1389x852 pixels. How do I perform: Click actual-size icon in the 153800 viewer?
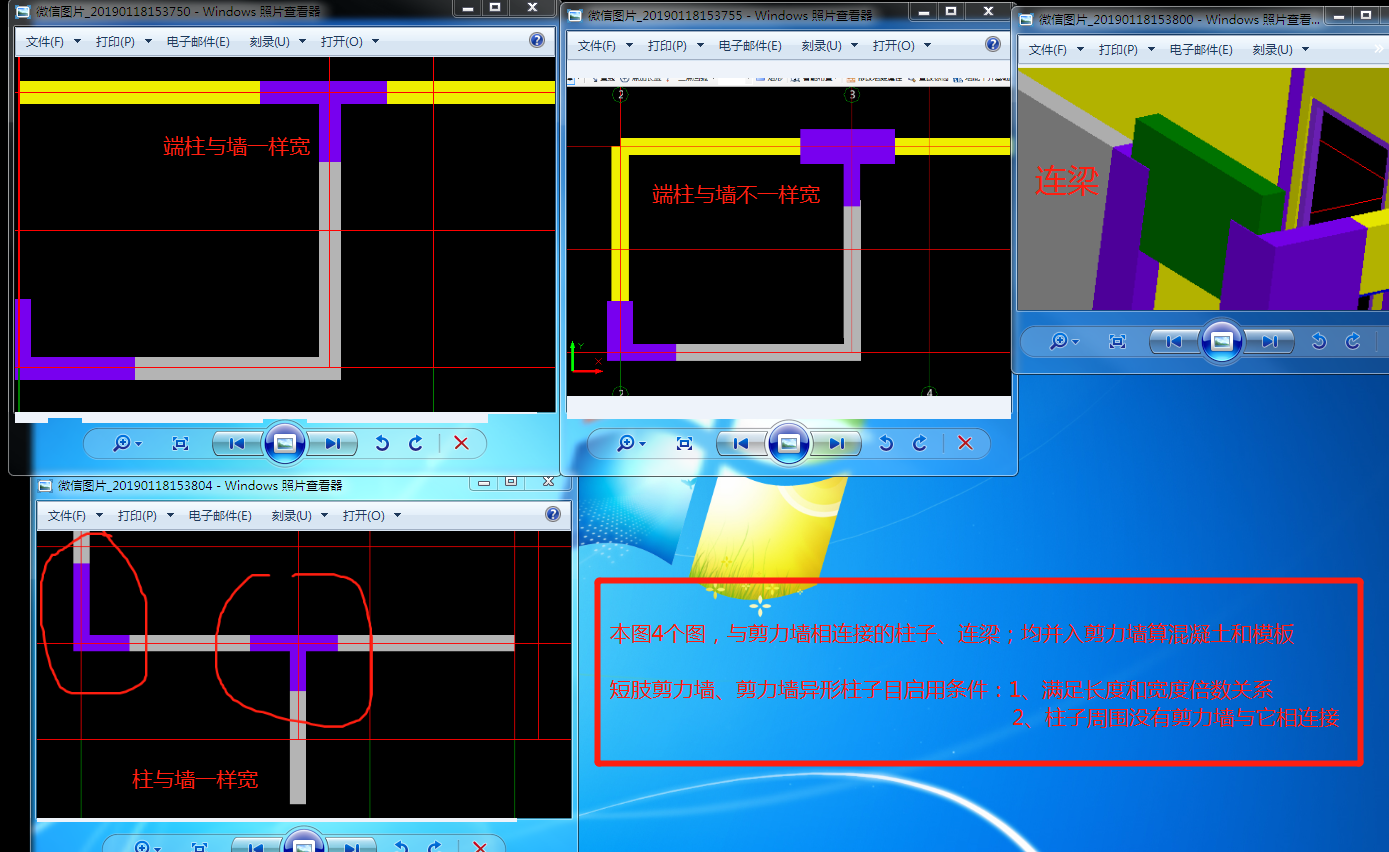point(1118,341)
